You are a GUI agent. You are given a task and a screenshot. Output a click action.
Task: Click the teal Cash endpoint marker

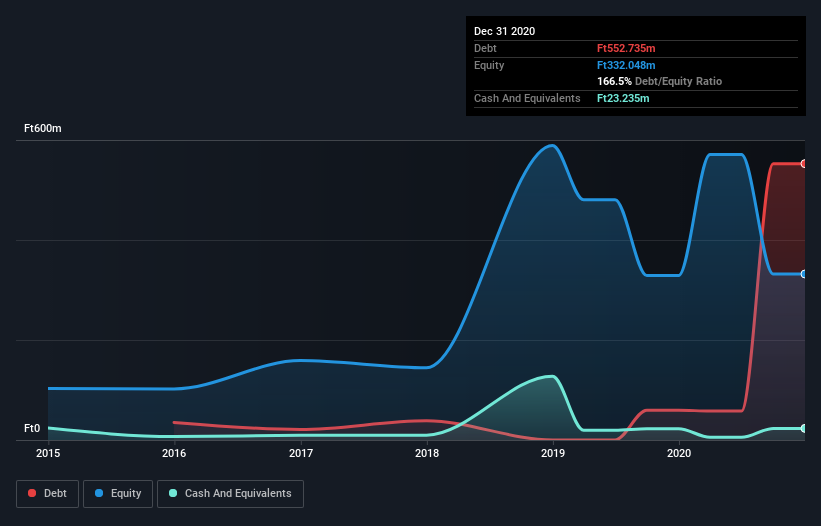[x=804, y=429]
